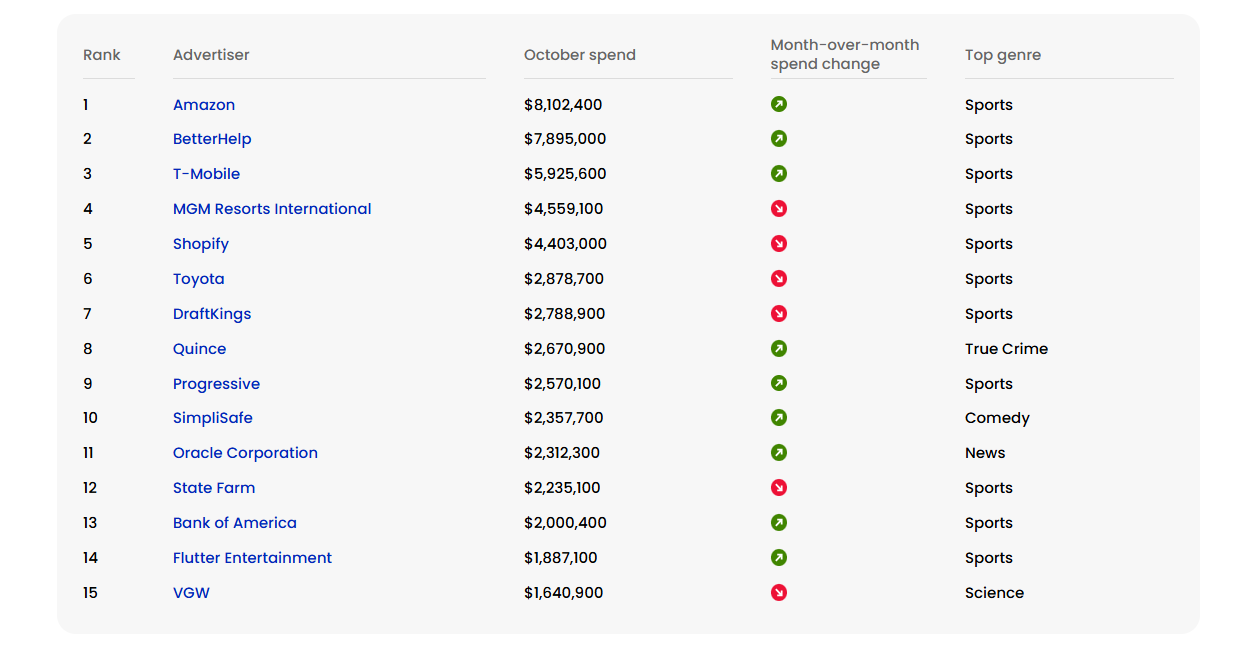Click the green up arrow in T-Mobile row
This screenshot has height=659, width=1245.
tap(779, 173)
